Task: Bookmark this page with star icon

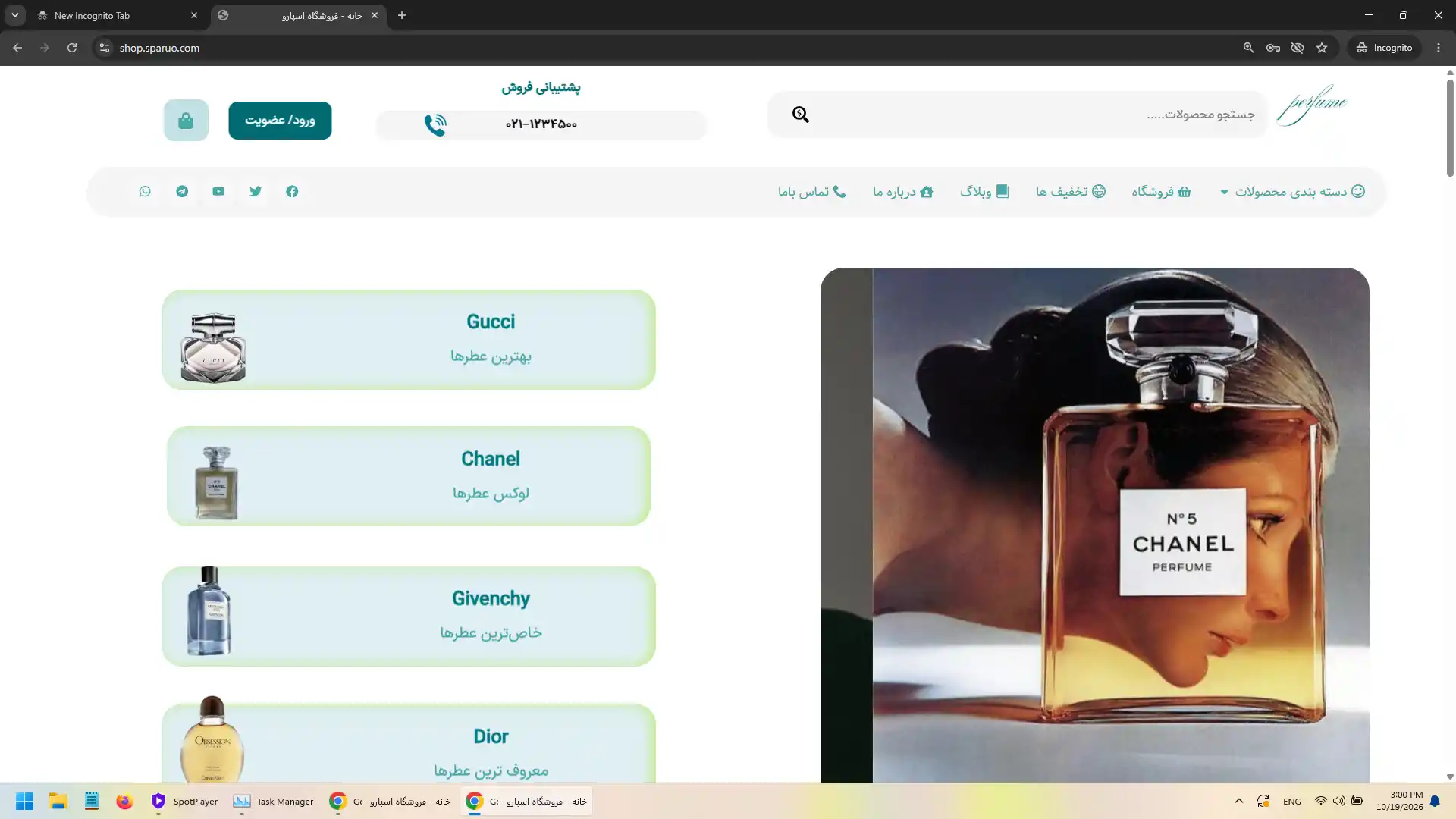Action: 1322,48
